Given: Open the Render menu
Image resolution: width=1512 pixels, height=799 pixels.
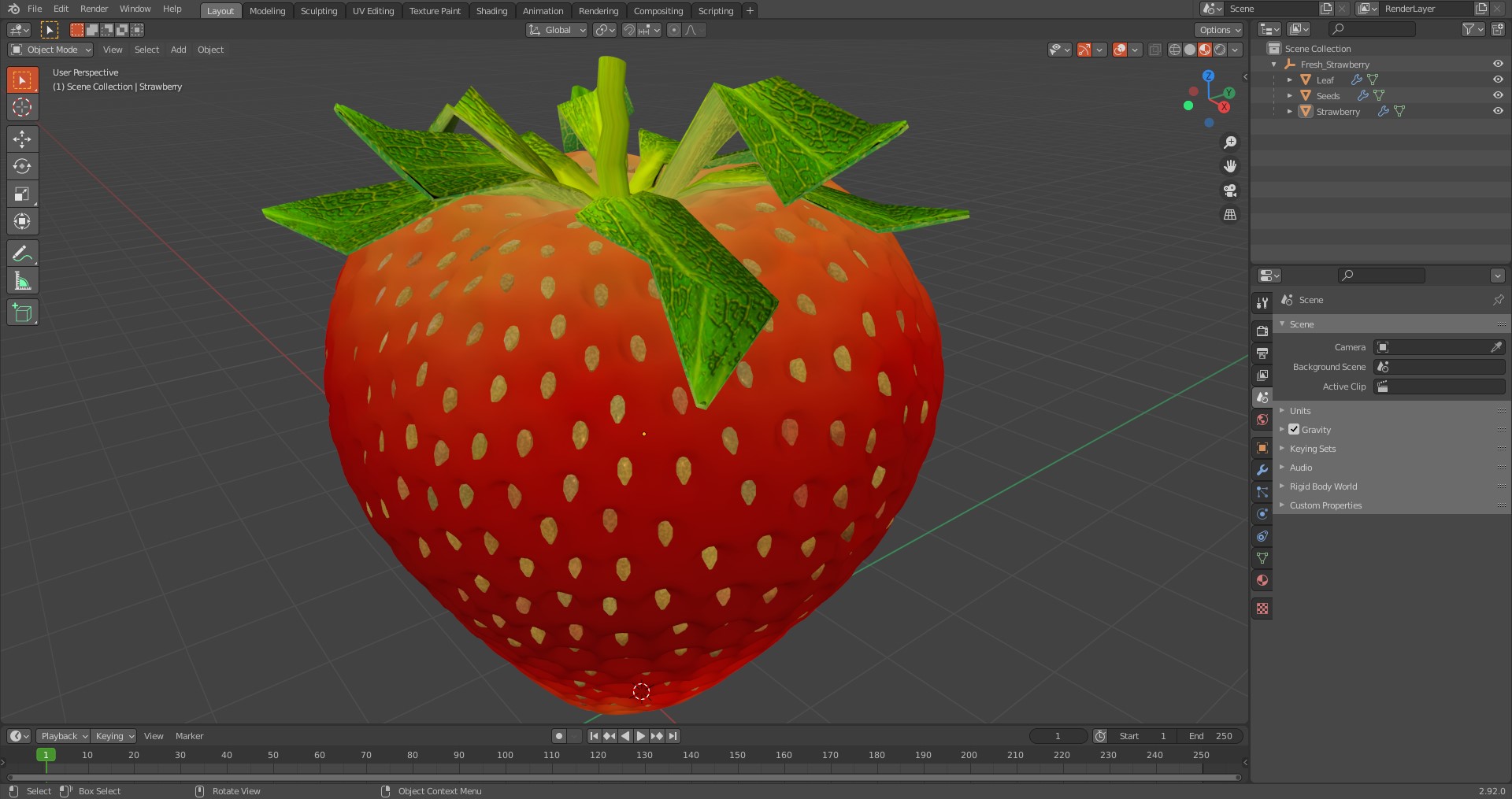Looking at the screenshot, I should 94,9.
